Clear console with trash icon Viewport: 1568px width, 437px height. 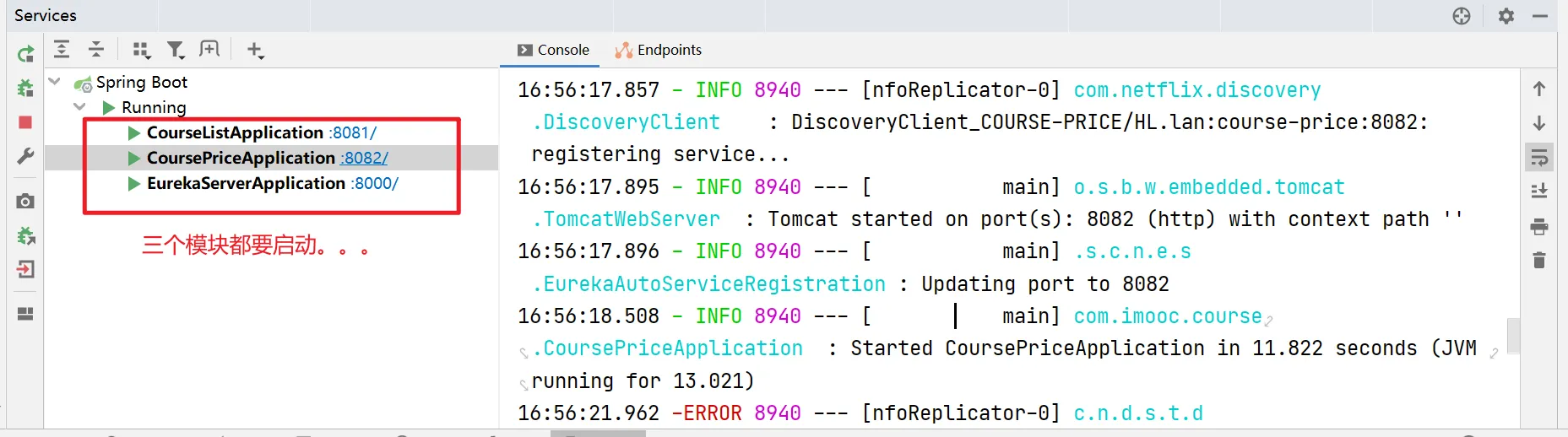(1539, 260)
